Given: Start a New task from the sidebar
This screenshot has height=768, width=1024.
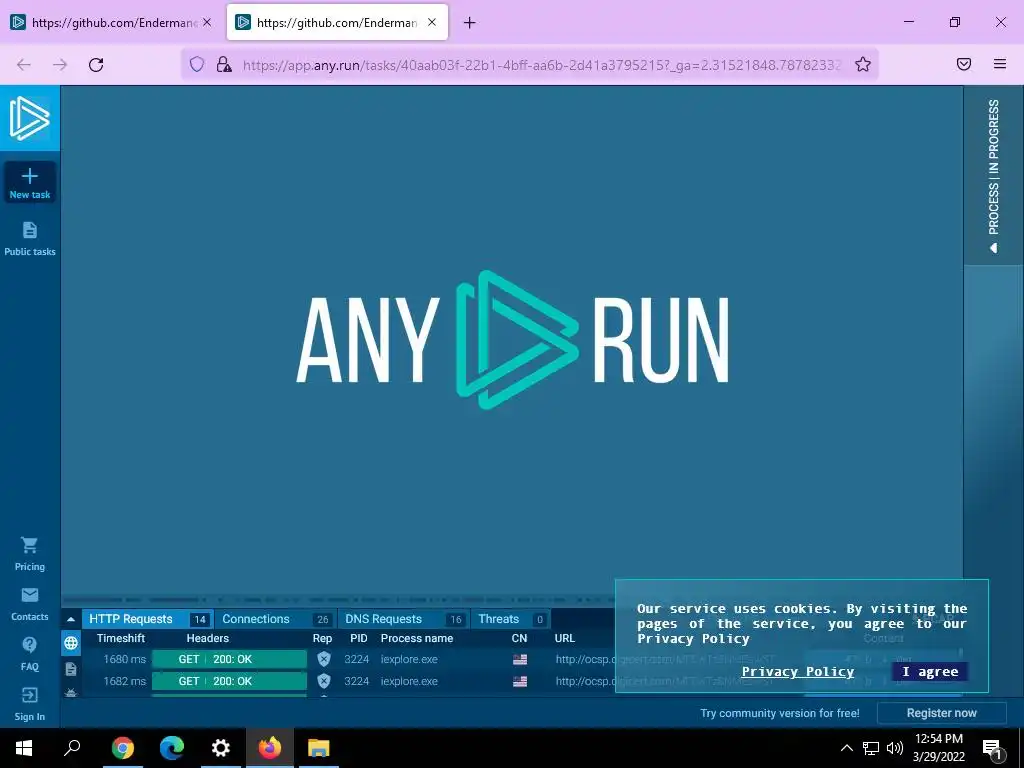Looking at the screenshot, I should tap(29, 182).
